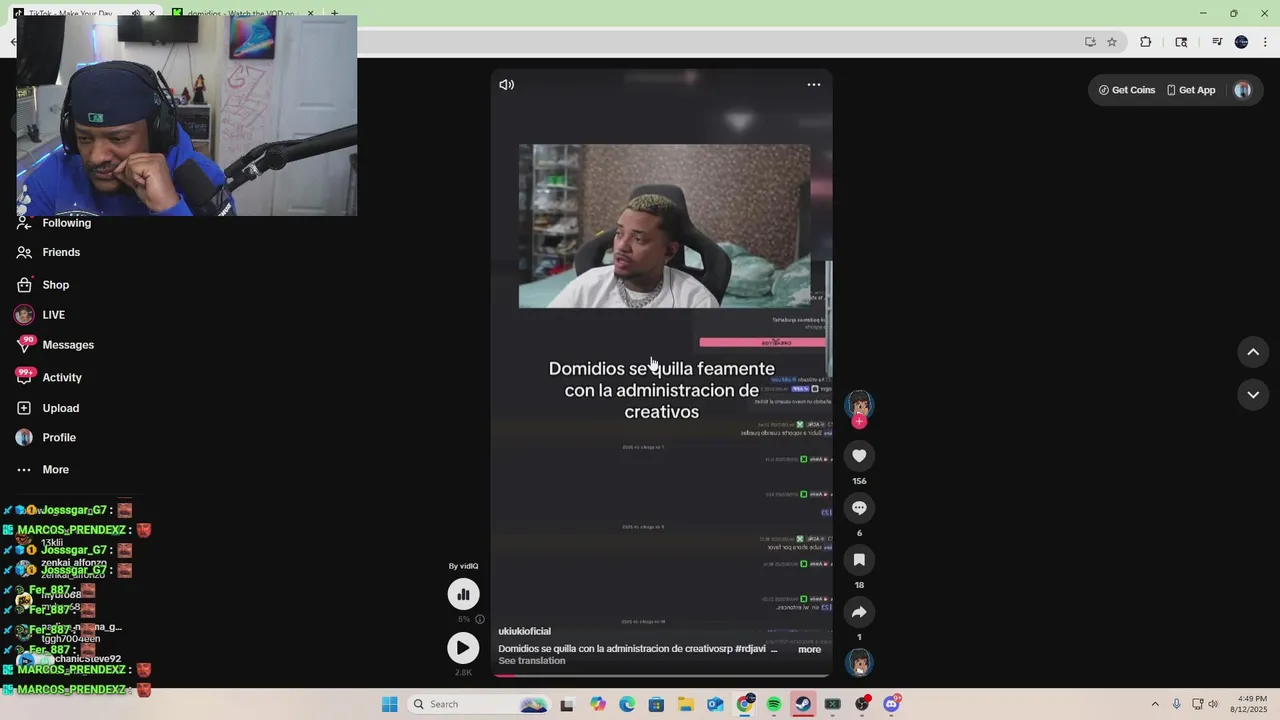Go to previous video with up chevron

pyautogui.click(x=1253, y=352)
